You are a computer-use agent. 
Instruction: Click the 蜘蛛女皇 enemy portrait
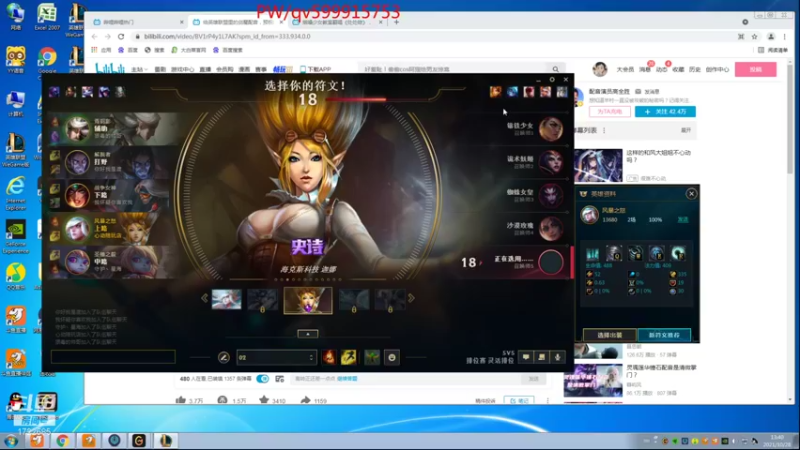point(551,195)
